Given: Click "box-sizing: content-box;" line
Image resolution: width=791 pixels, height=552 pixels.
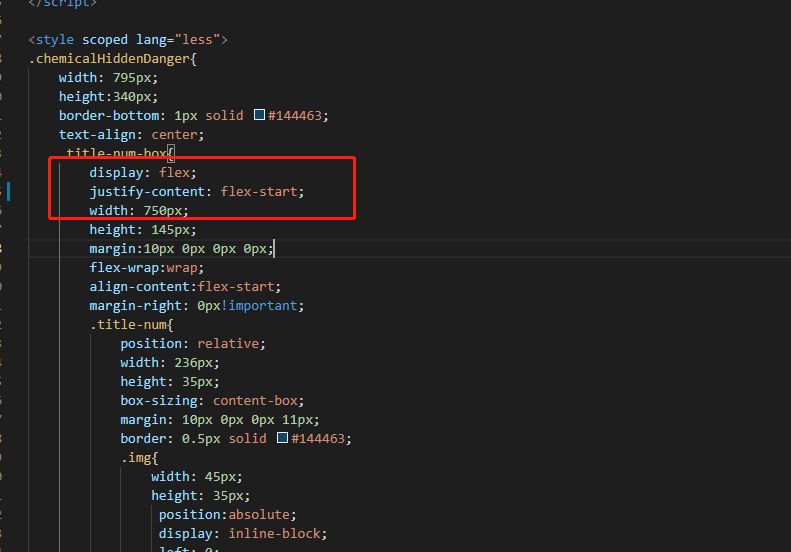Looking at the screenshot, I should [212, 401].
